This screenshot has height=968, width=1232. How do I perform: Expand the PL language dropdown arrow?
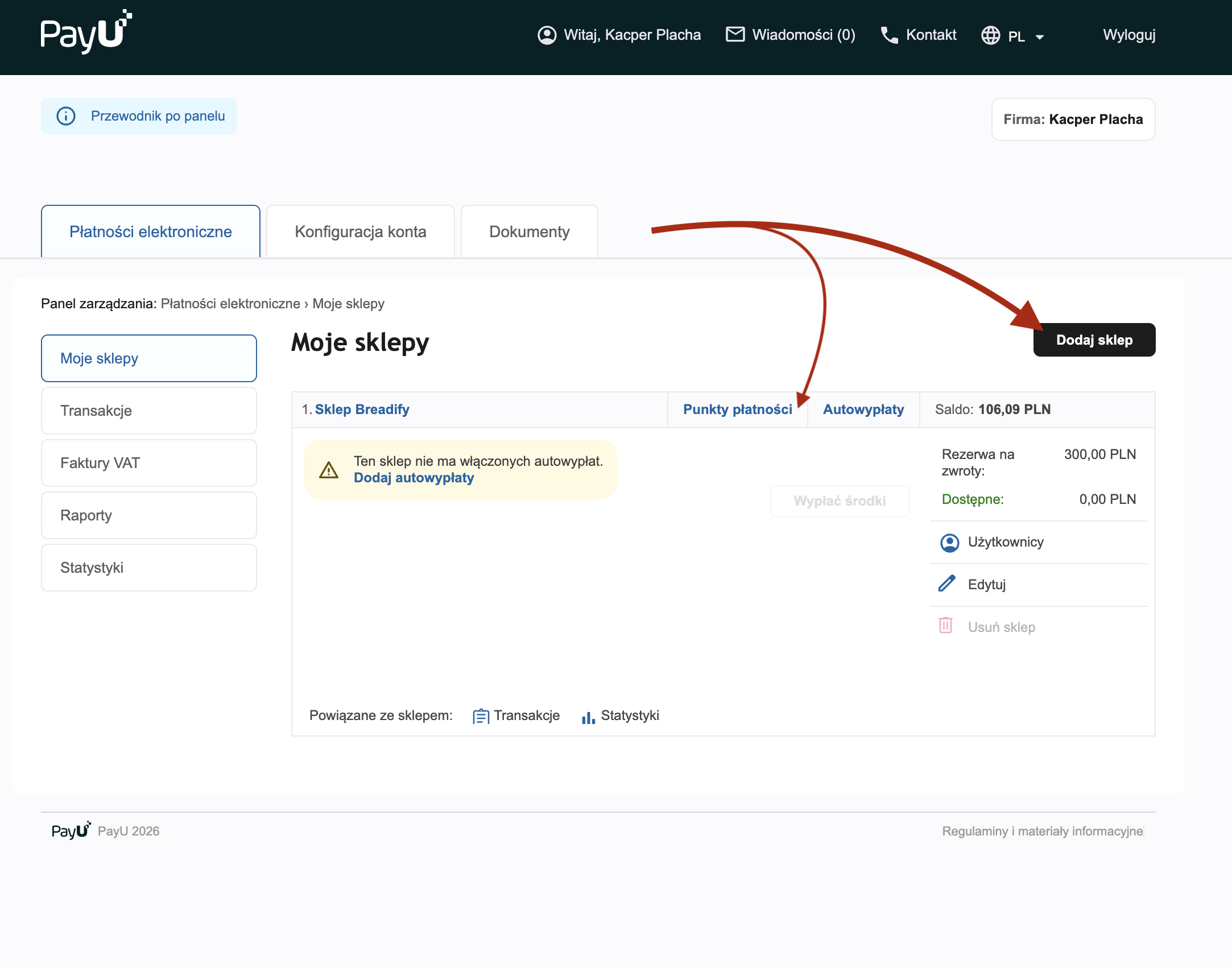(x=1040, y=37)
